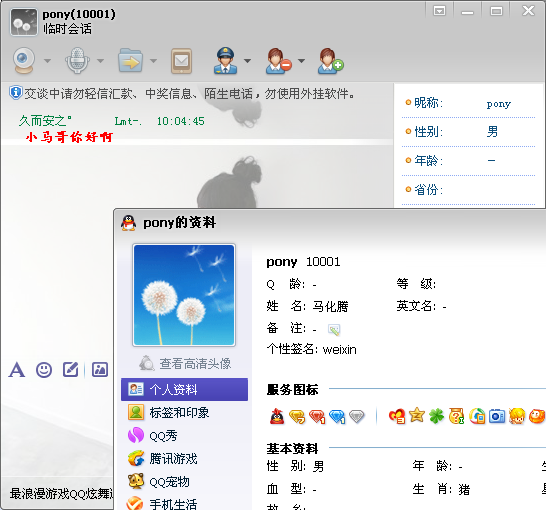Click the send-file folder icon

(130, 60)
